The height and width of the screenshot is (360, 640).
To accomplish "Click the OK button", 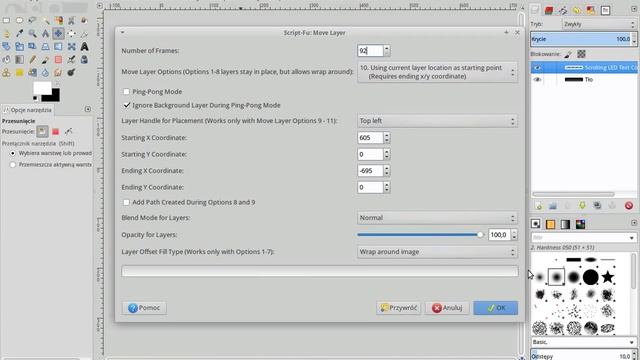I will coord(496,308).
